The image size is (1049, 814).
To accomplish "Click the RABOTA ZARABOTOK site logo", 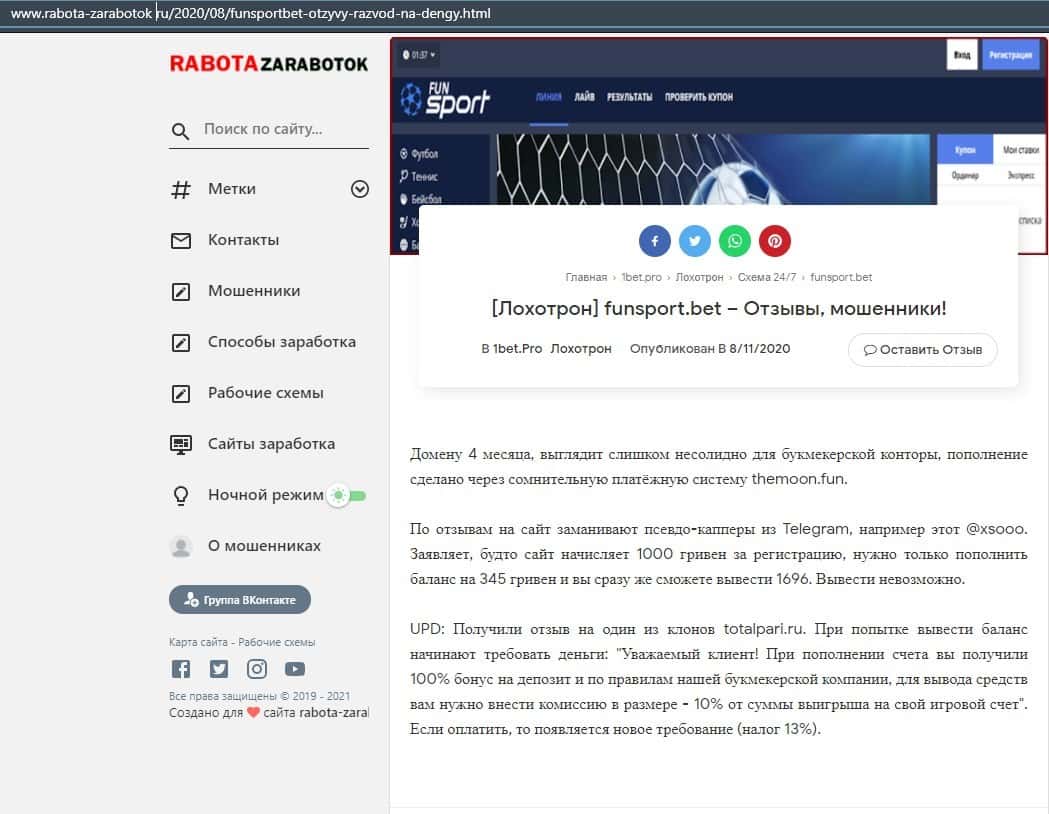I will (x=268, y=64).
